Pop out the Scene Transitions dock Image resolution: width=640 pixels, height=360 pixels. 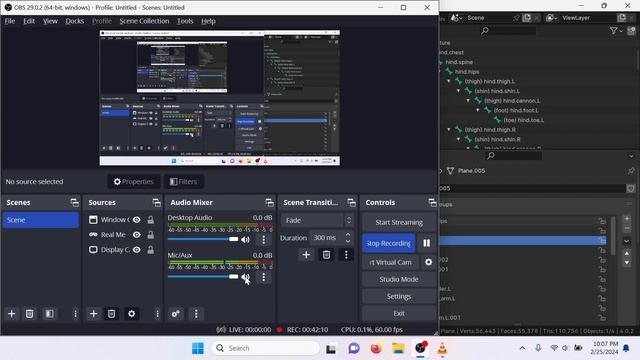351,202
